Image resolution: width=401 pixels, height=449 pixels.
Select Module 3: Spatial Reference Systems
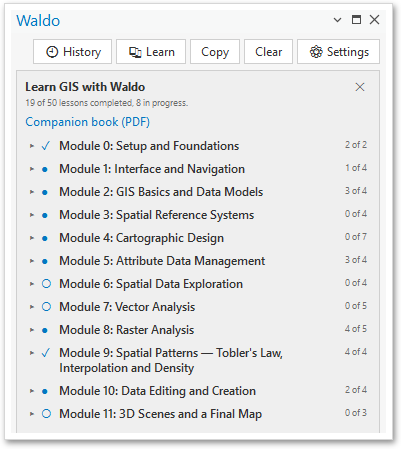tap(157, 215)
